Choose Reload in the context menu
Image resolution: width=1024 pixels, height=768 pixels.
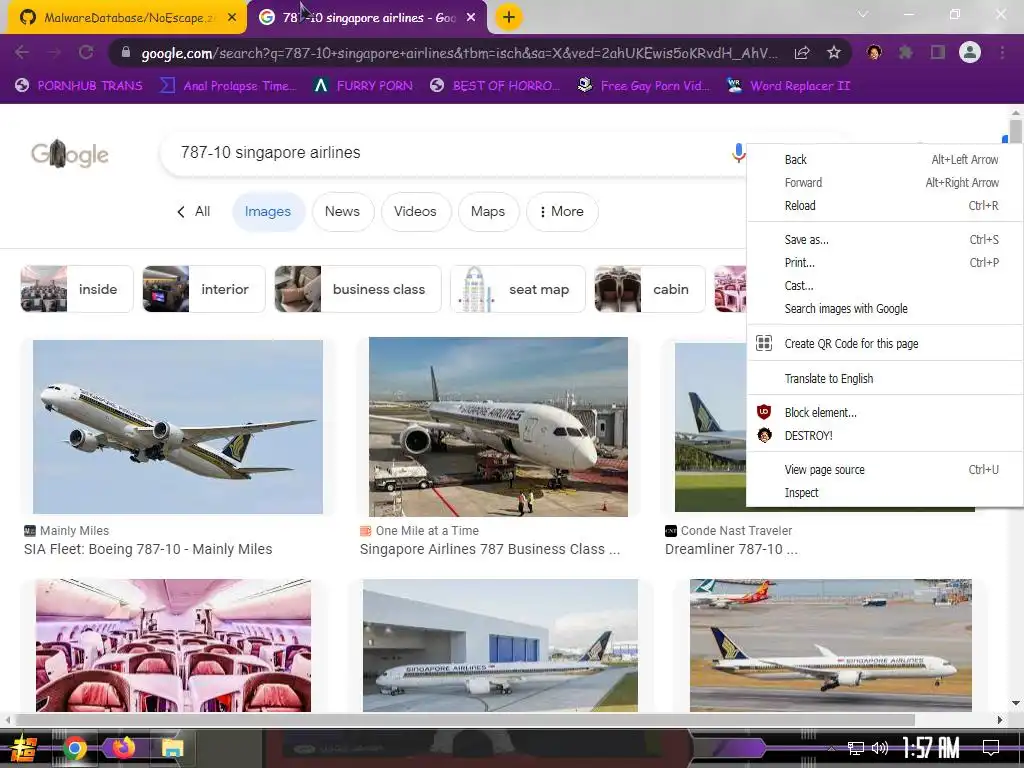tap(885, 206)
